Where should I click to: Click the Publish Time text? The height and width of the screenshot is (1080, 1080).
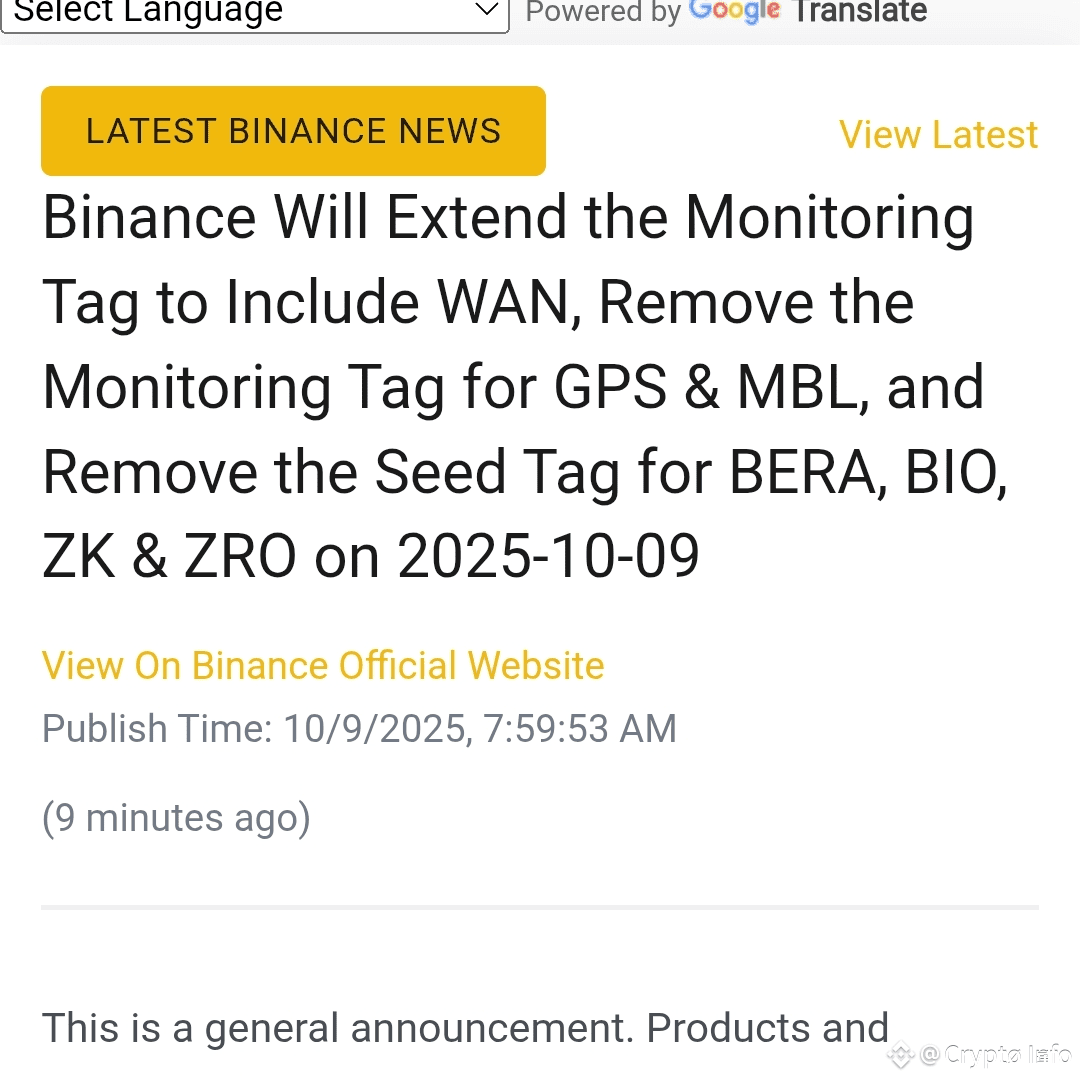tap(359, 728)
